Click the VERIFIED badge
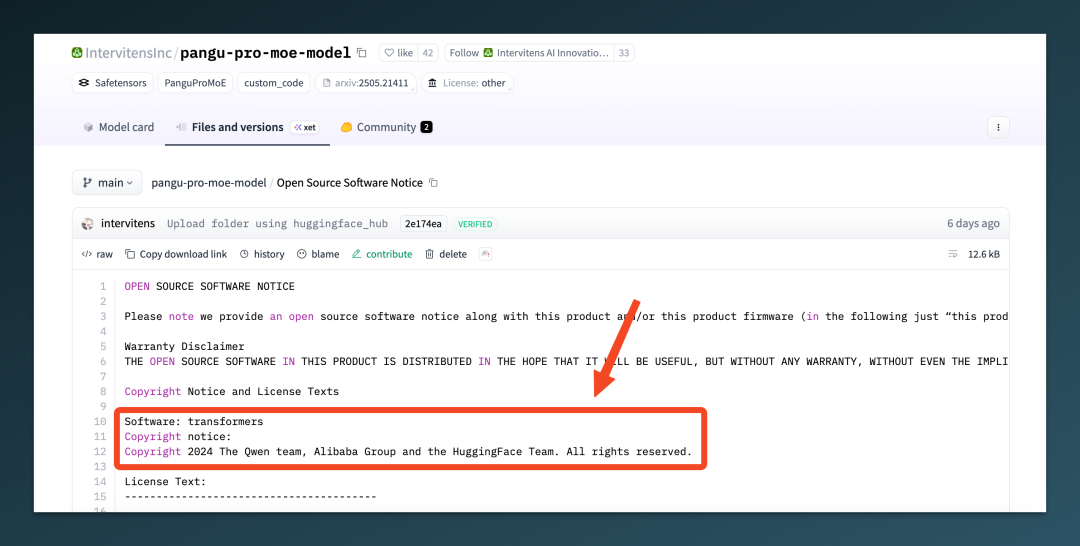 pos(475,224)
